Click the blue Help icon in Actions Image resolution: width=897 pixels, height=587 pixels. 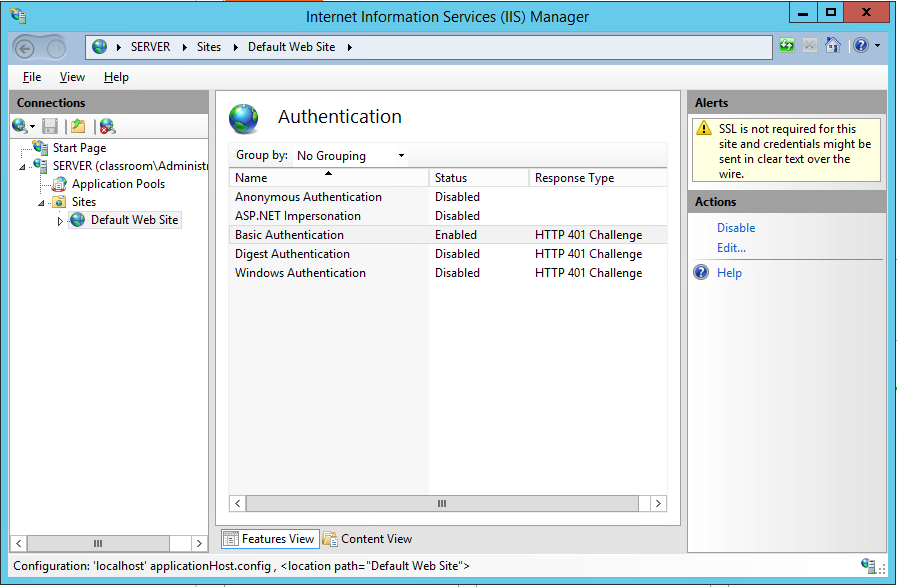click(701, 272)
